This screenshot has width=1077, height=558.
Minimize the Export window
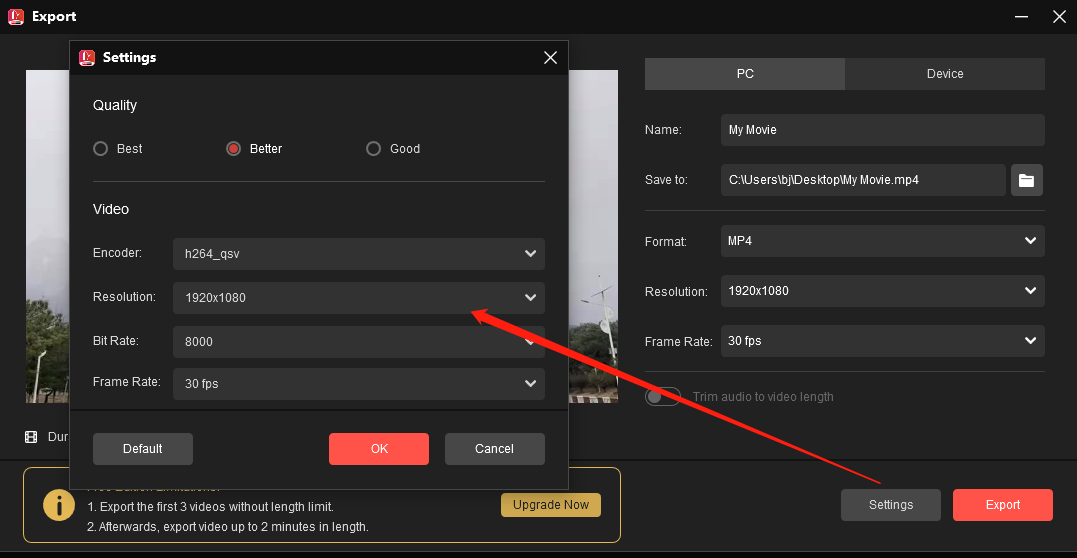1020,16
